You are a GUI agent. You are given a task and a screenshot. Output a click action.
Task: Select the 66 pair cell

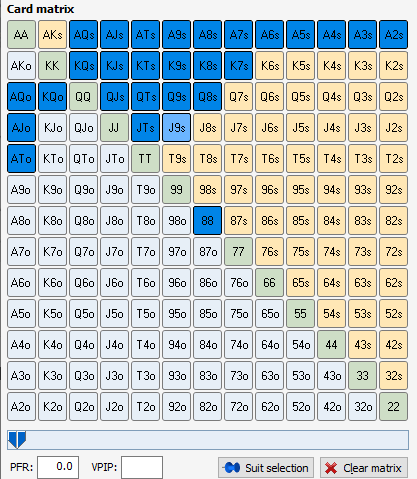point(269,283)
